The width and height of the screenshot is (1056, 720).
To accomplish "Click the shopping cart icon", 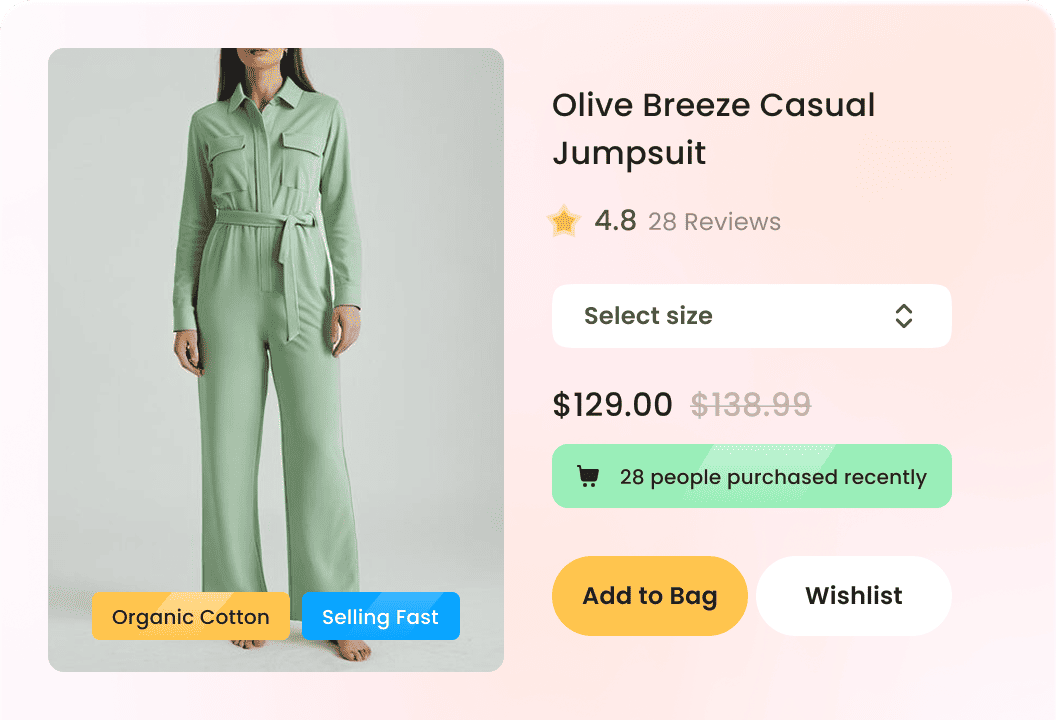I will (588, 477).
